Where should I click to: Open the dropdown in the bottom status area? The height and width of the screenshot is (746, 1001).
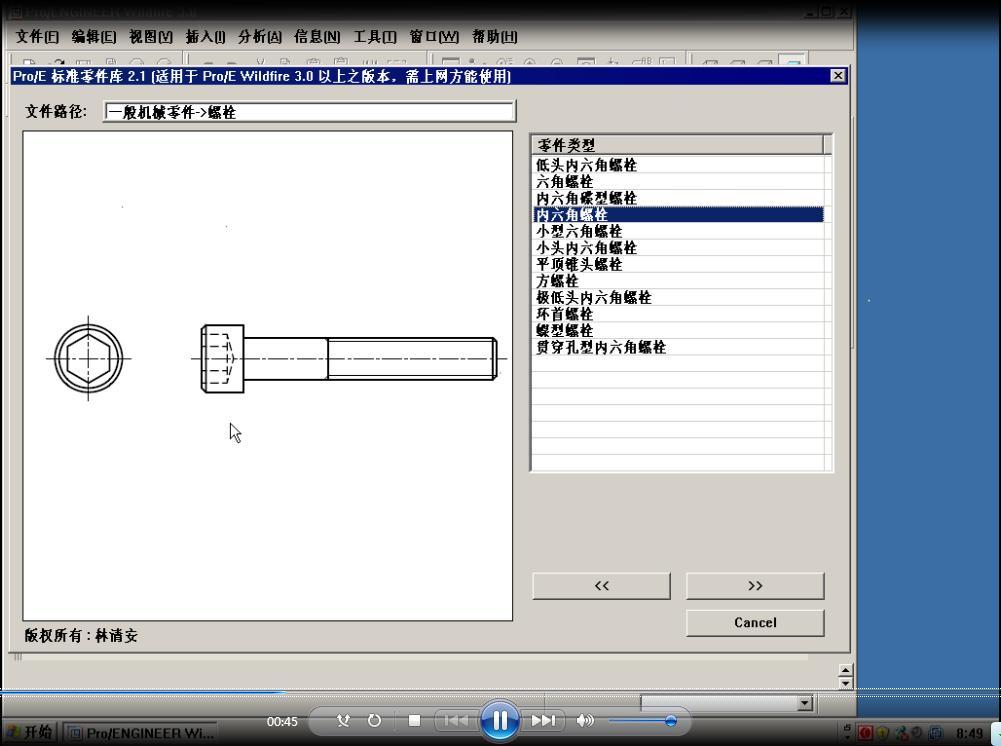click(x=804, y=703)
